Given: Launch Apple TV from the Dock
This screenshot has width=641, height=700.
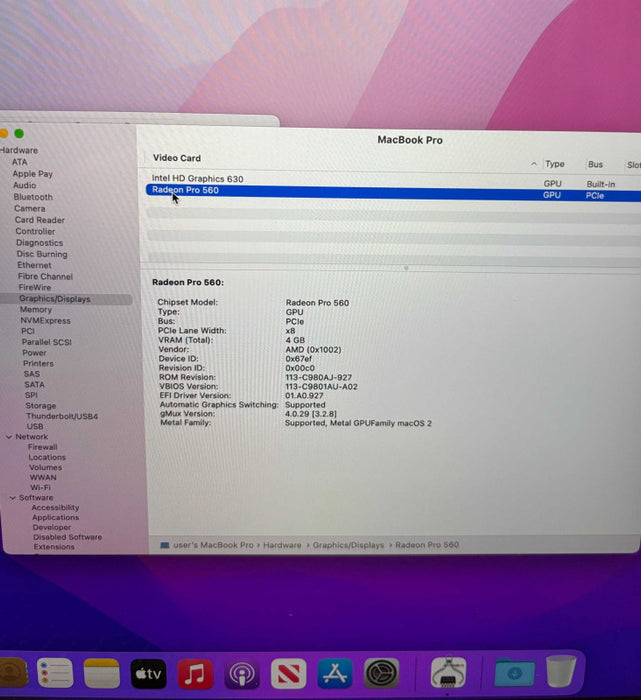Looking at the screenshot, I should (x=149, y=674).
